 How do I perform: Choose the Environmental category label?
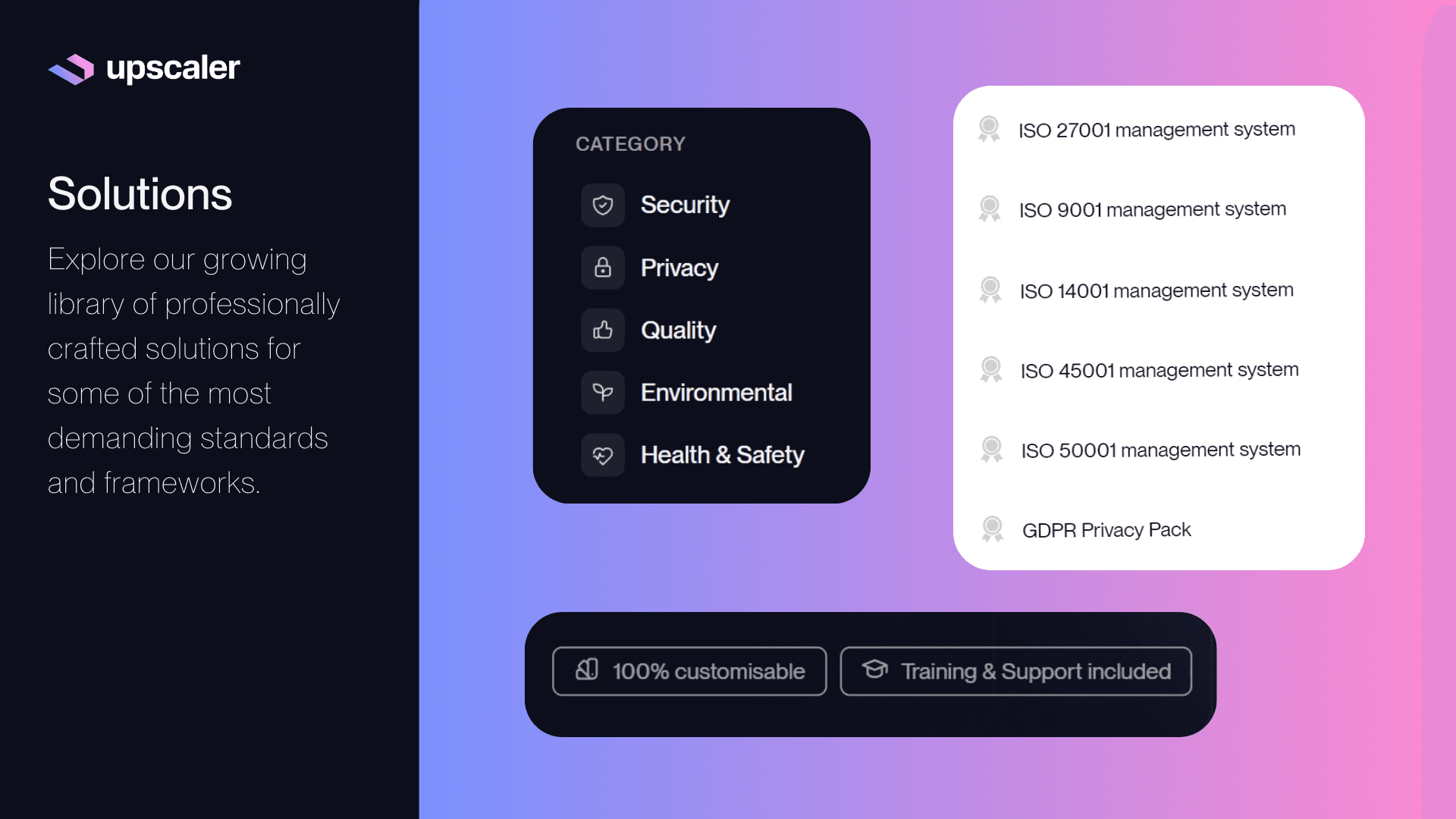(716, 392)
